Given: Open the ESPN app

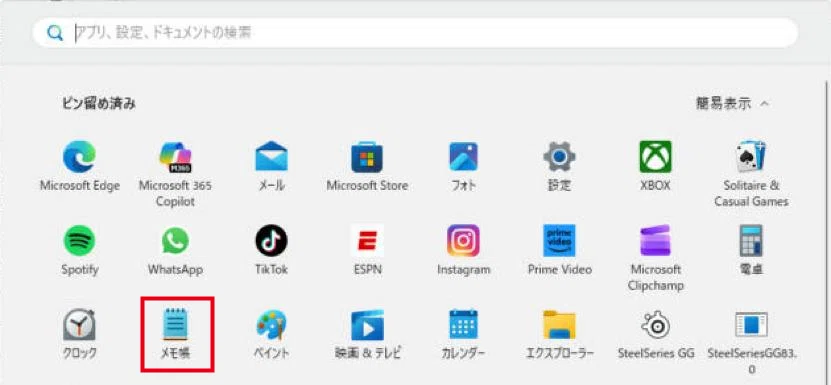Looking at the screenshot, I should point(367,250).
